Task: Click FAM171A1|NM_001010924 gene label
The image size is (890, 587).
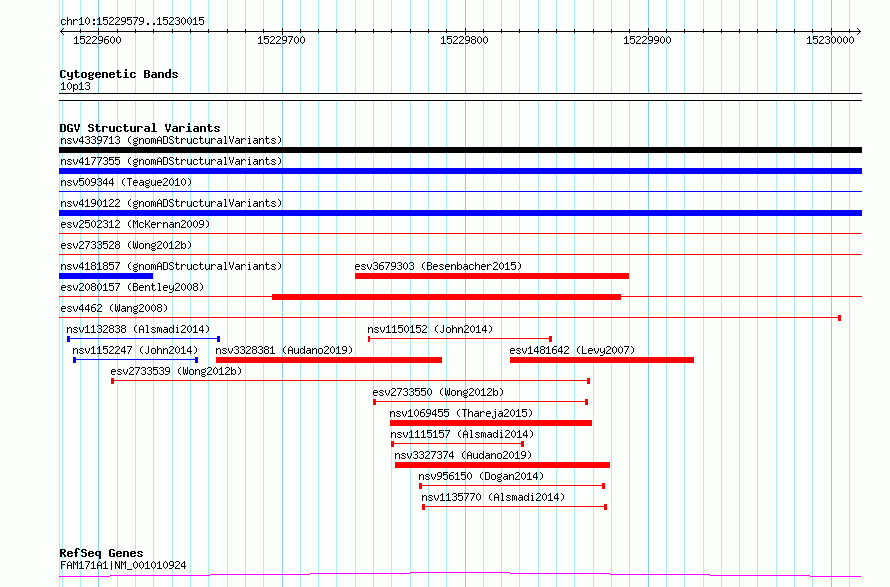Action: (x=123, y=565)
